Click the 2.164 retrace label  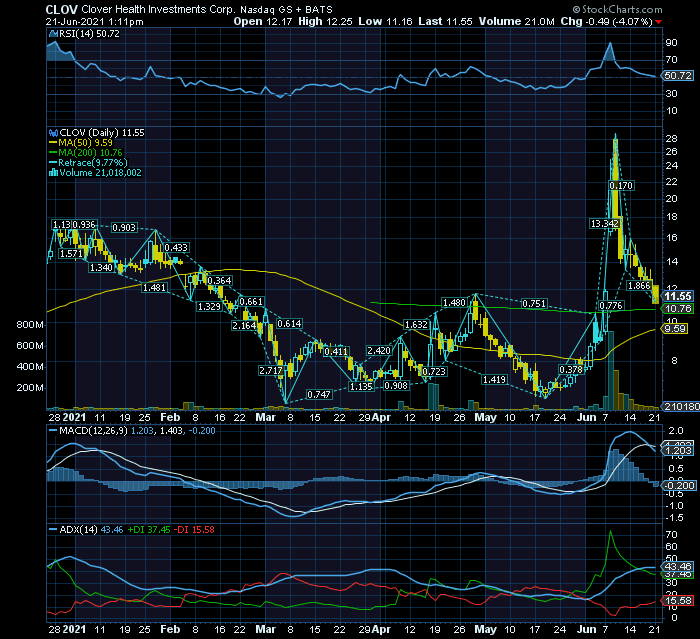click(x=244, y=326)
